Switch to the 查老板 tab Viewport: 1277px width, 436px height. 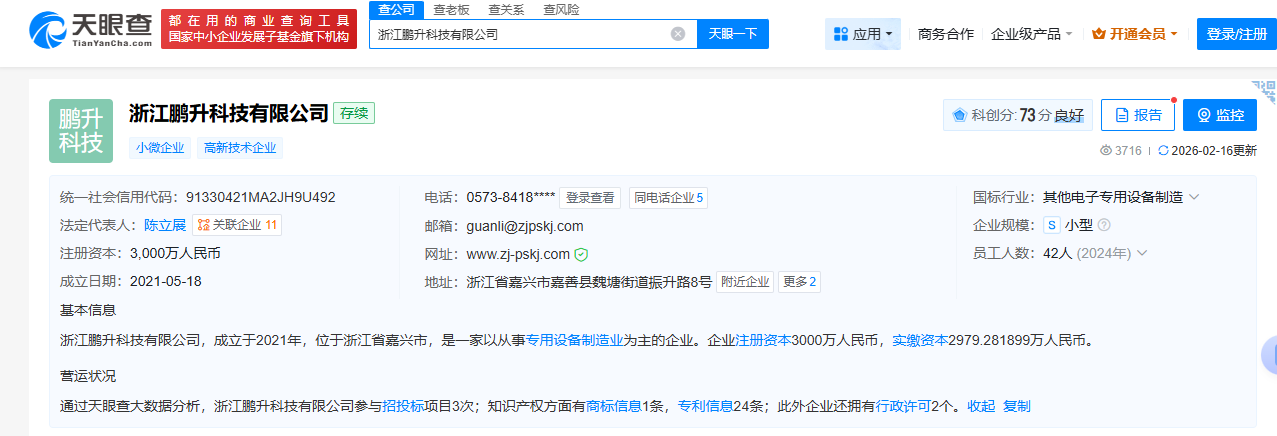click(x=452, y=9)
